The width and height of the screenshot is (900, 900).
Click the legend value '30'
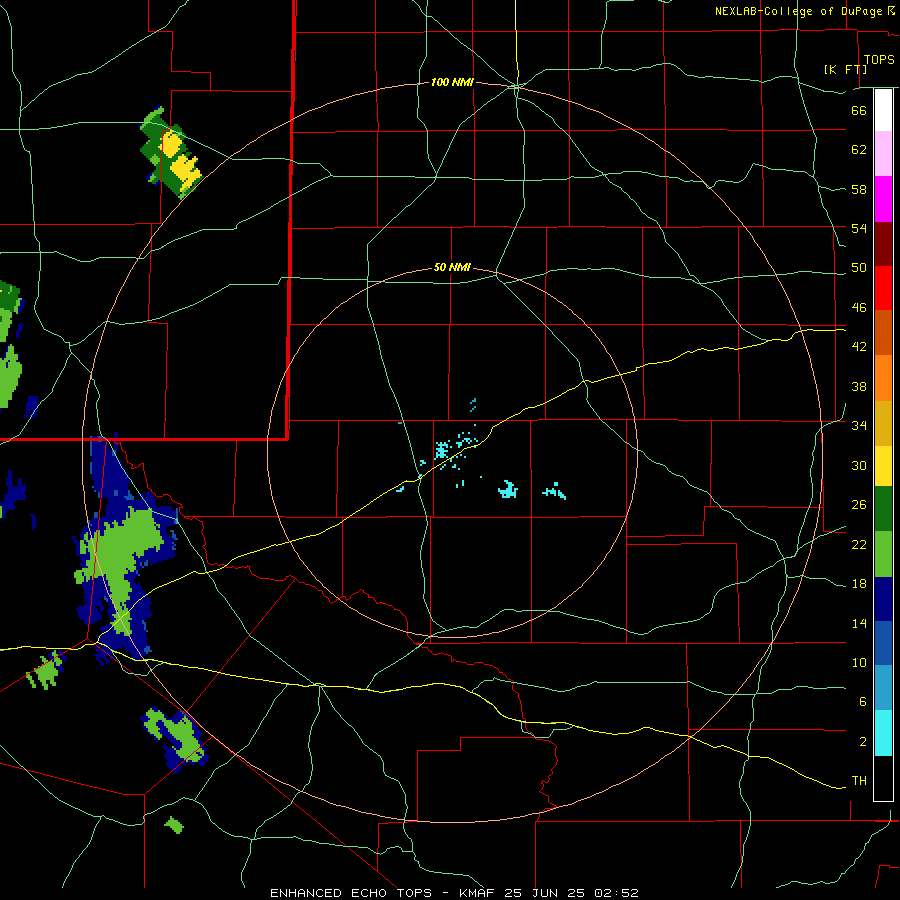859,465
